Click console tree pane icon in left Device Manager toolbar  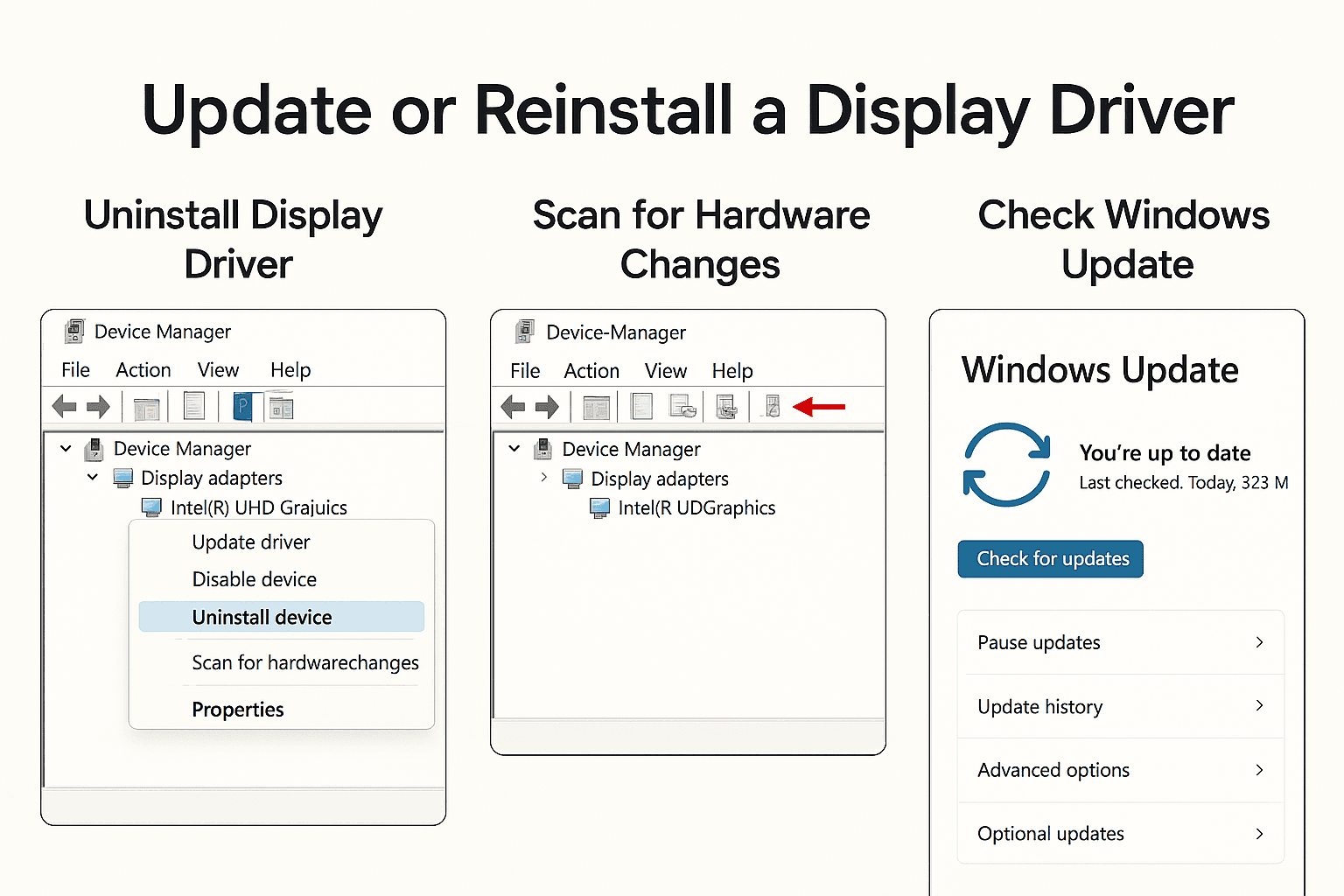tap(146, 407)
